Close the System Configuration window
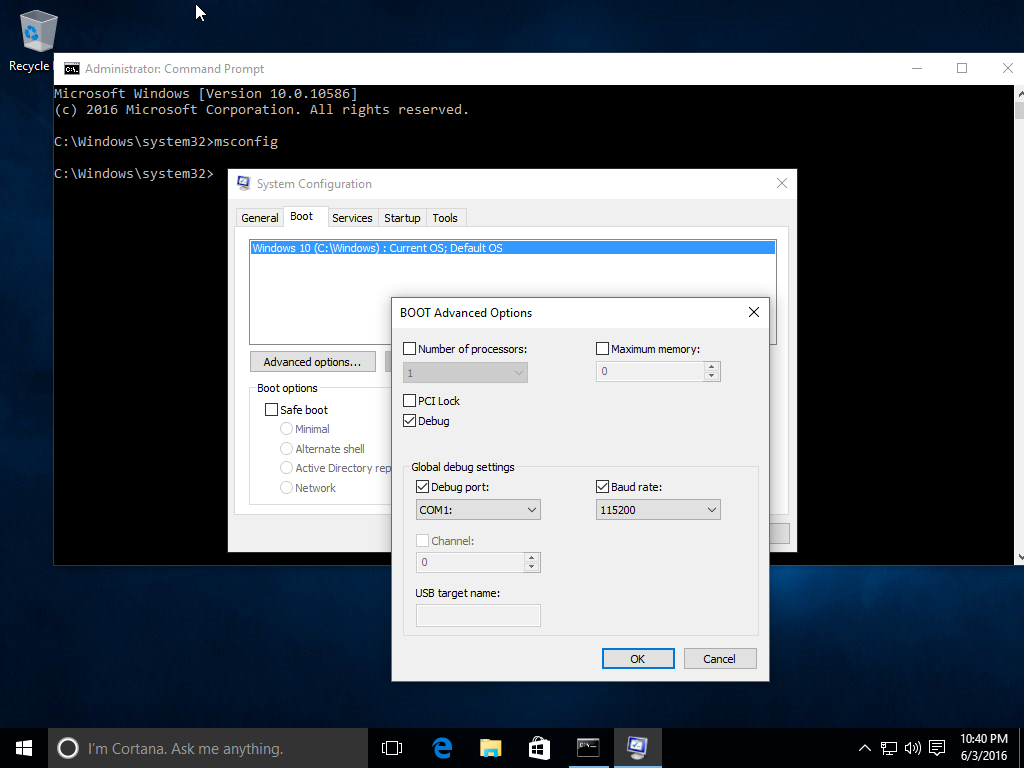This screenshot has height=768, width=1024. pos(782,184)
